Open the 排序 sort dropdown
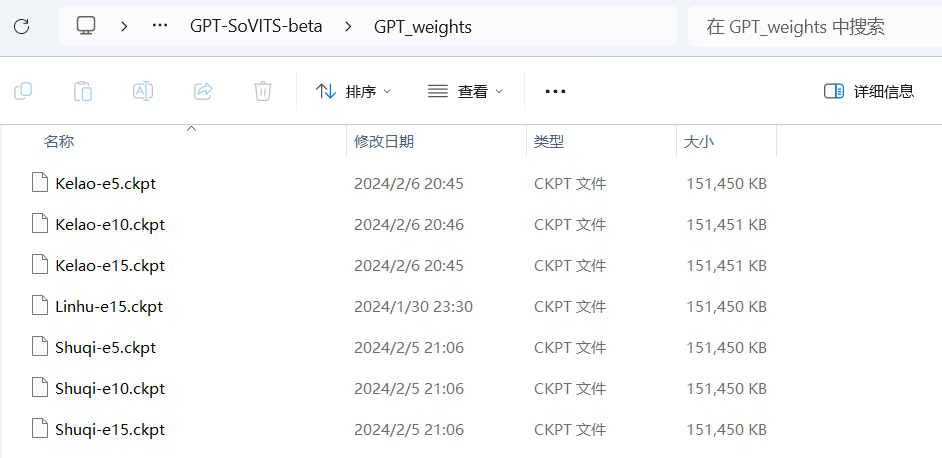The height and width of the screenshot is (458, 942). [x=353, y=91]
